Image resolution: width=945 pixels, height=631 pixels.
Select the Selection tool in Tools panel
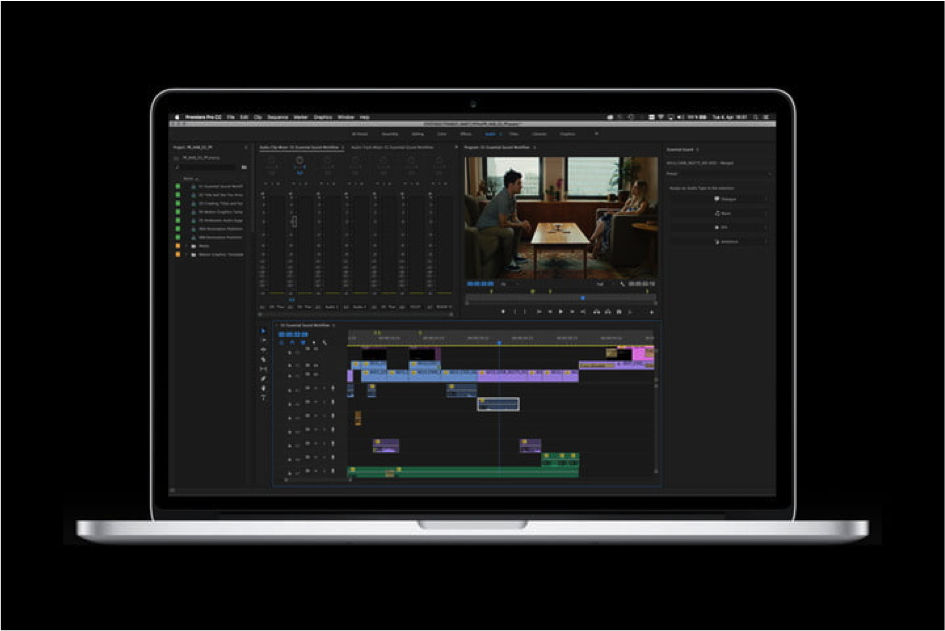click(263, 331)
